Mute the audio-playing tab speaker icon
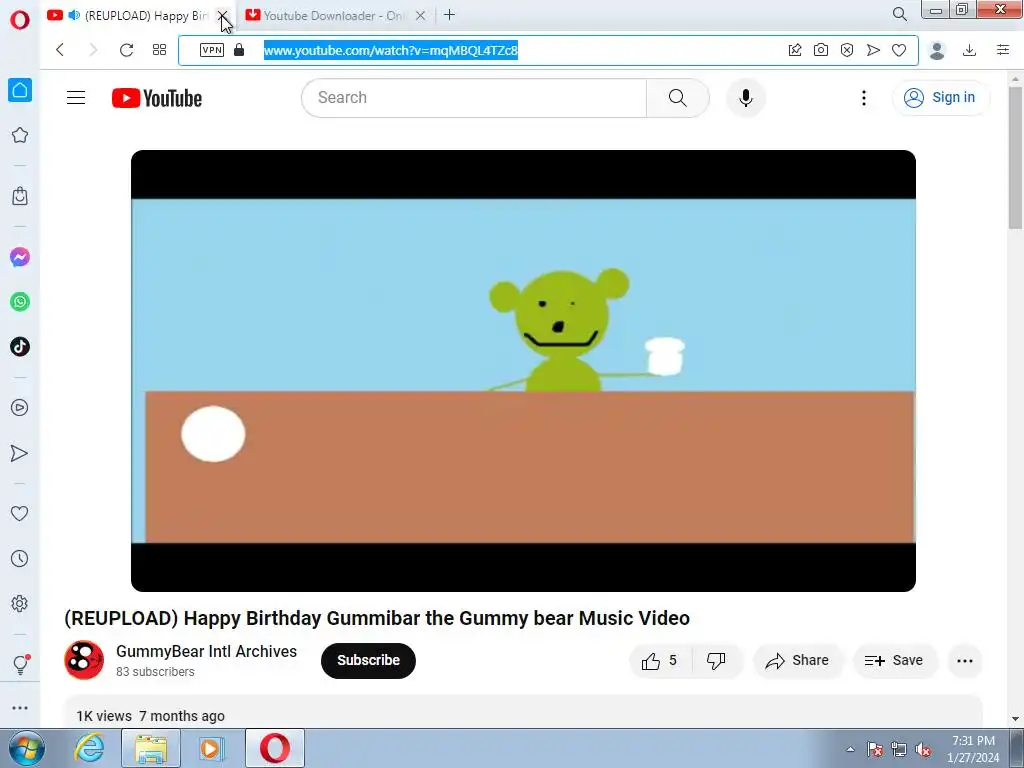The height and width of the screenshot is (768, 1024). 74,15
